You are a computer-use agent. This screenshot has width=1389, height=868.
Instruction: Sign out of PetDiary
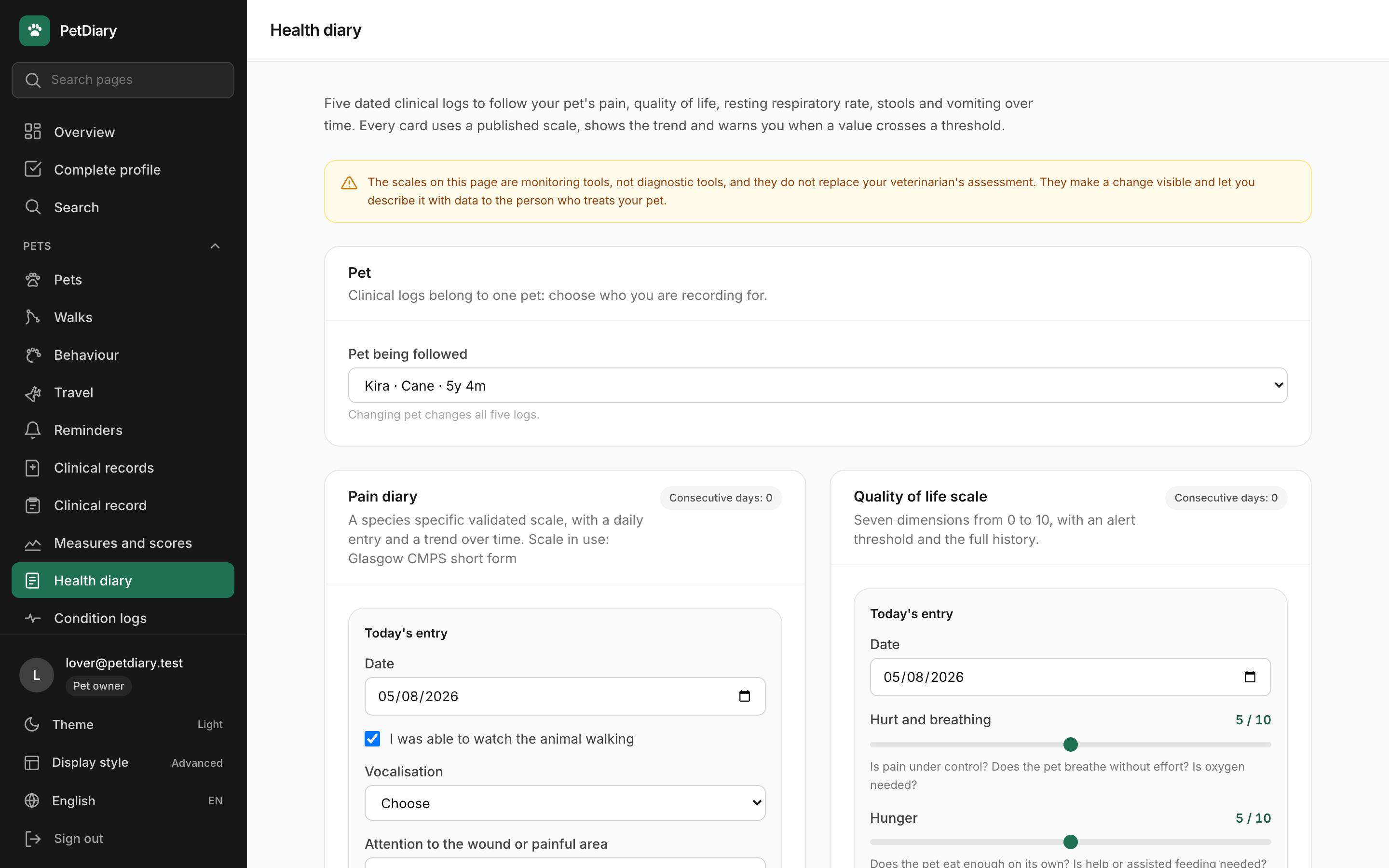click(x=123, y=838)
